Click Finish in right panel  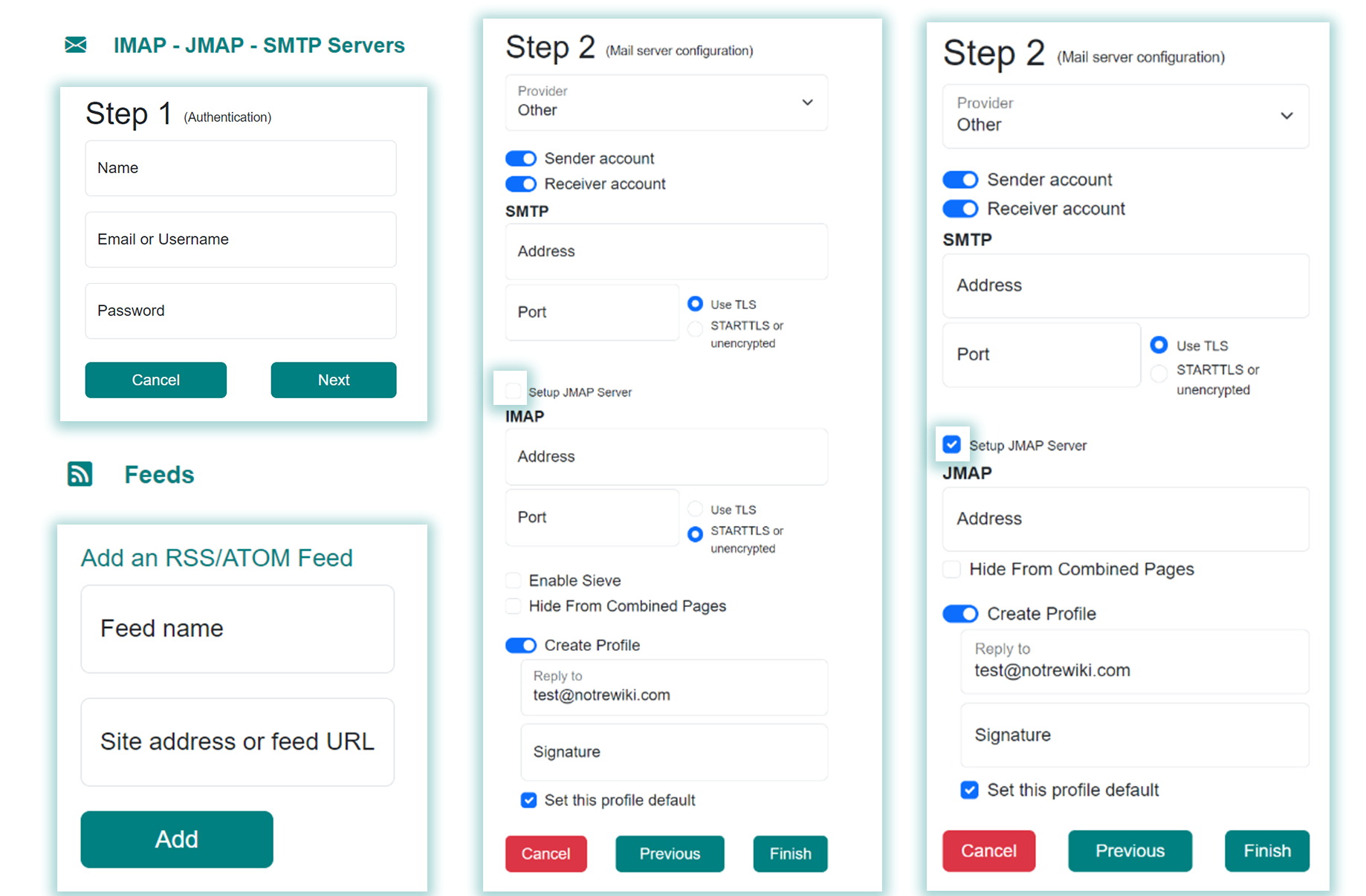click(1267, 851)
